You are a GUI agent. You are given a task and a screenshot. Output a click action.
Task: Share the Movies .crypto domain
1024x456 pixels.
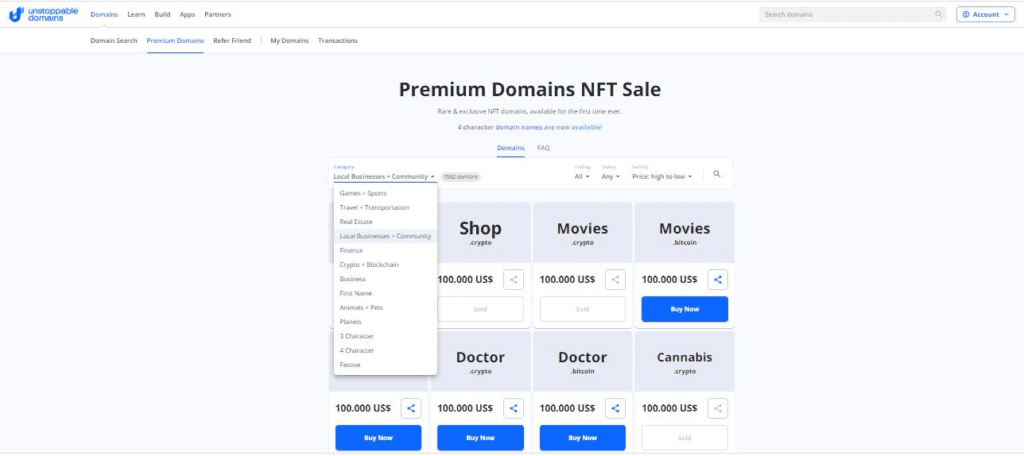pos(615,280)
